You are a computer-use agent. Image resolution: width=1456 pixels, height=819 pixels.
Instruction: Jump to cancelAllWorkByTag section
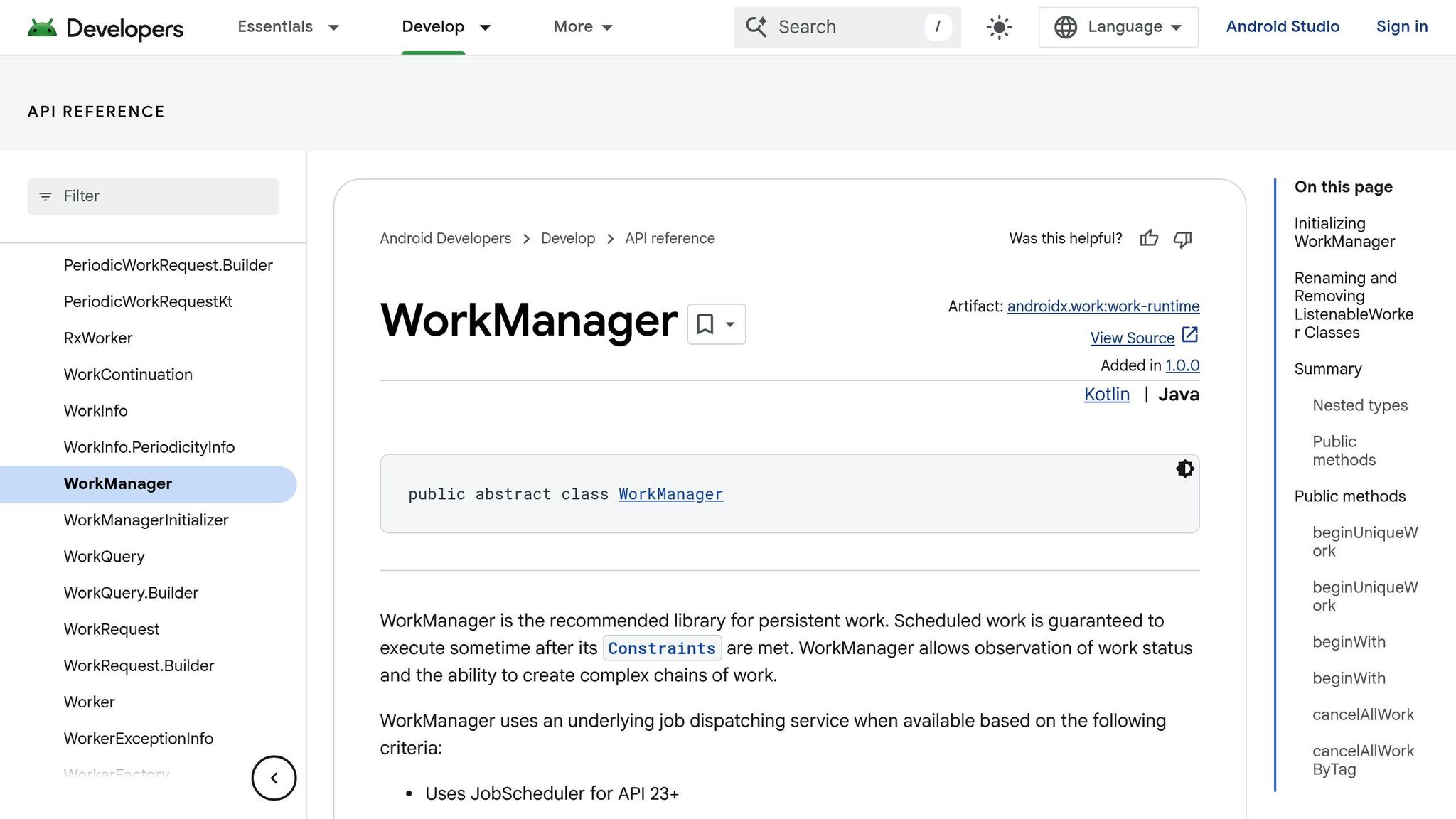(1362, 760)
